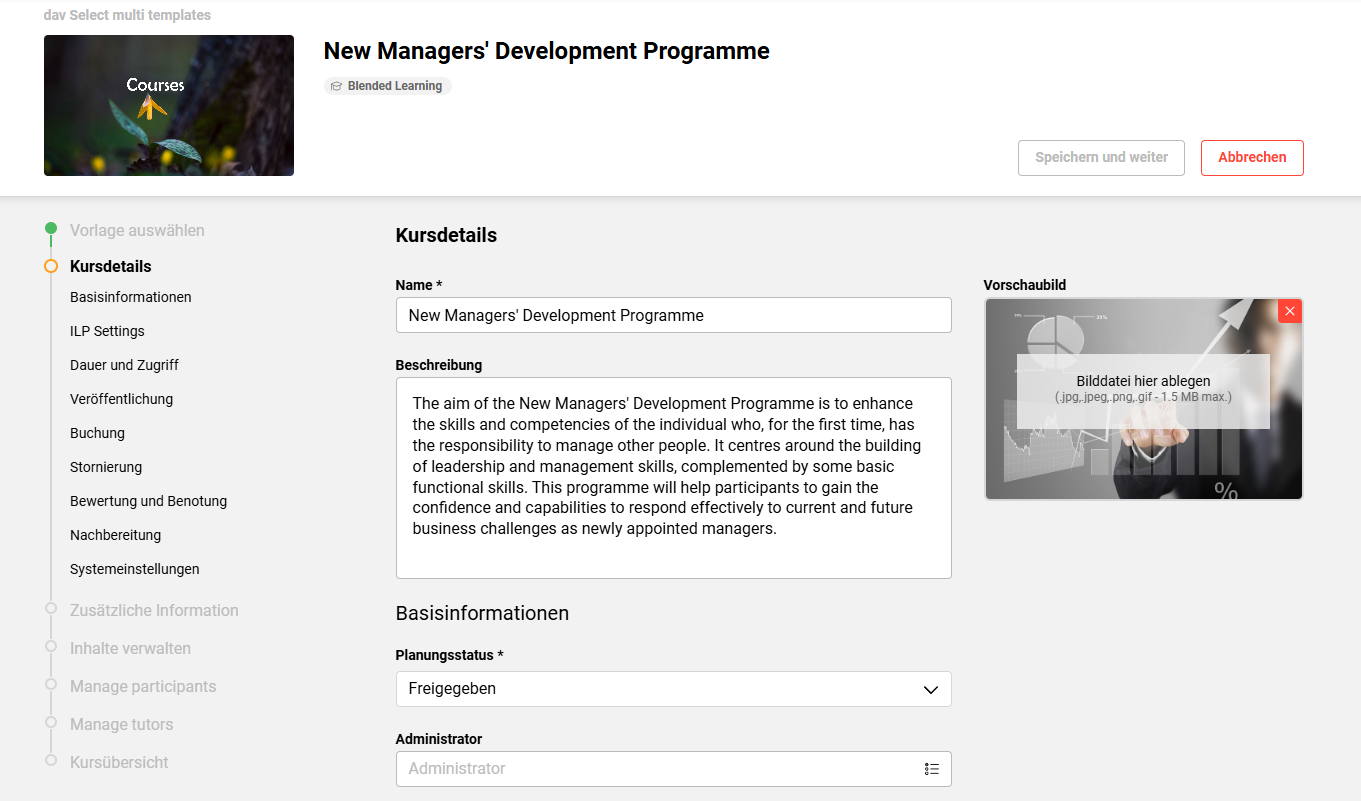
Task: Click the orange Kursdetails step circle
Action: 51,266
